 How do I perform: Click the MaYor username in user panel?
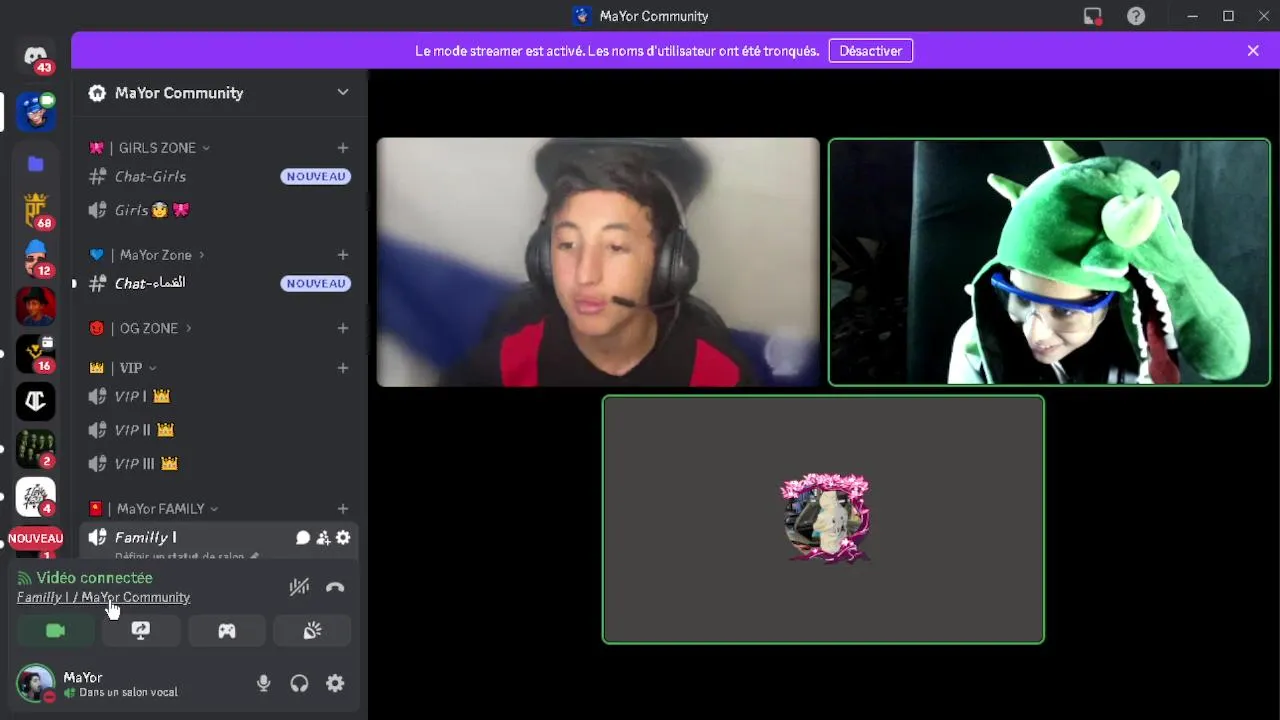pos(83,677)
